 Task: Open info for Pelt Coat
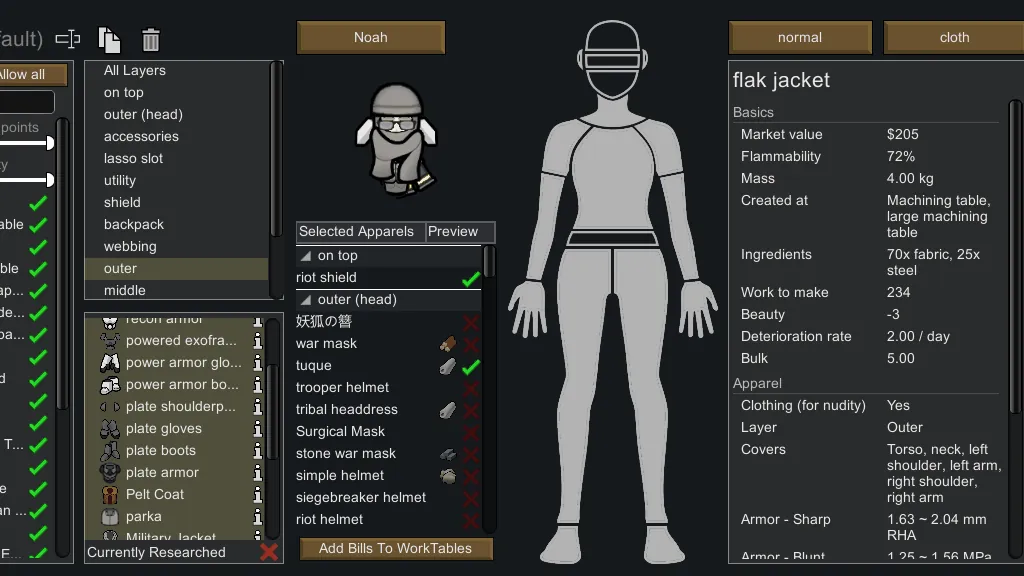coord(258,495)
